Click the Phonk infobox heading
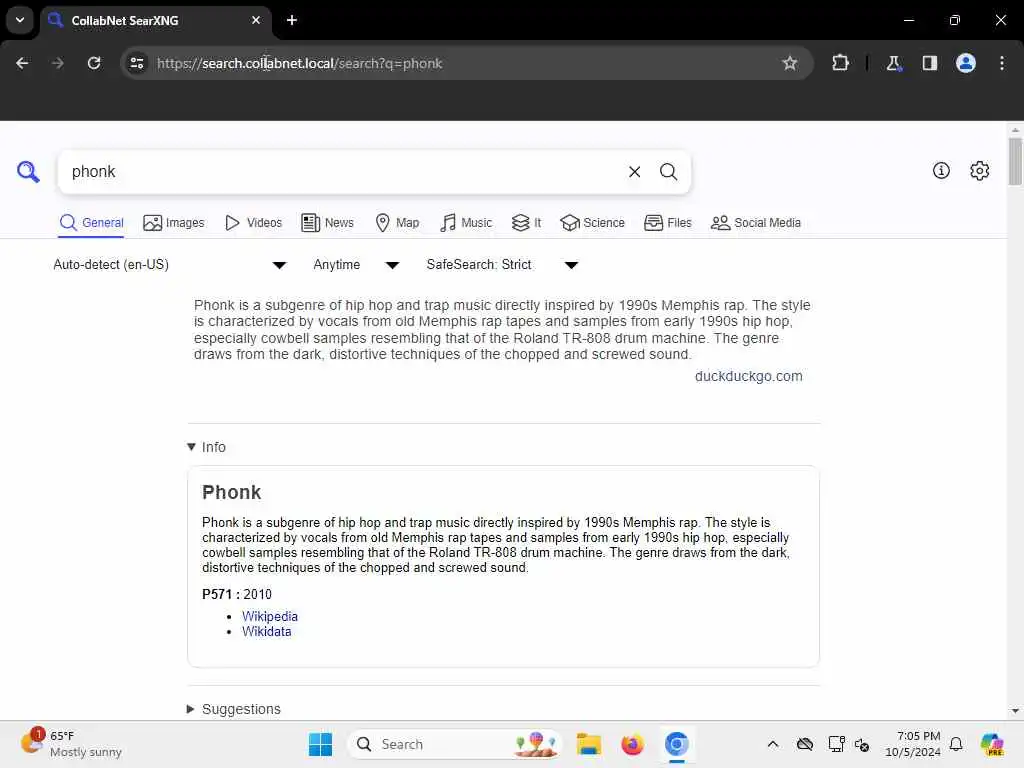1024x768 pixels. [231, 492]
